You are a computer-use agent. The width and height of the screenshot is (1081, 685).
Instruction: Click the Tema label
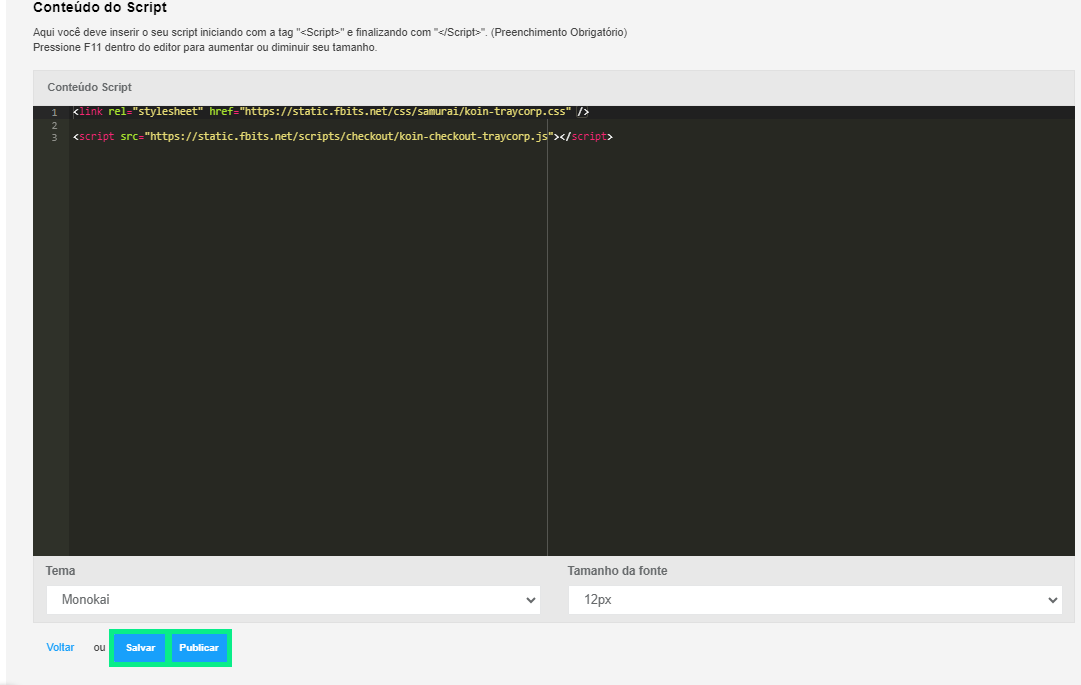[60, 571]
